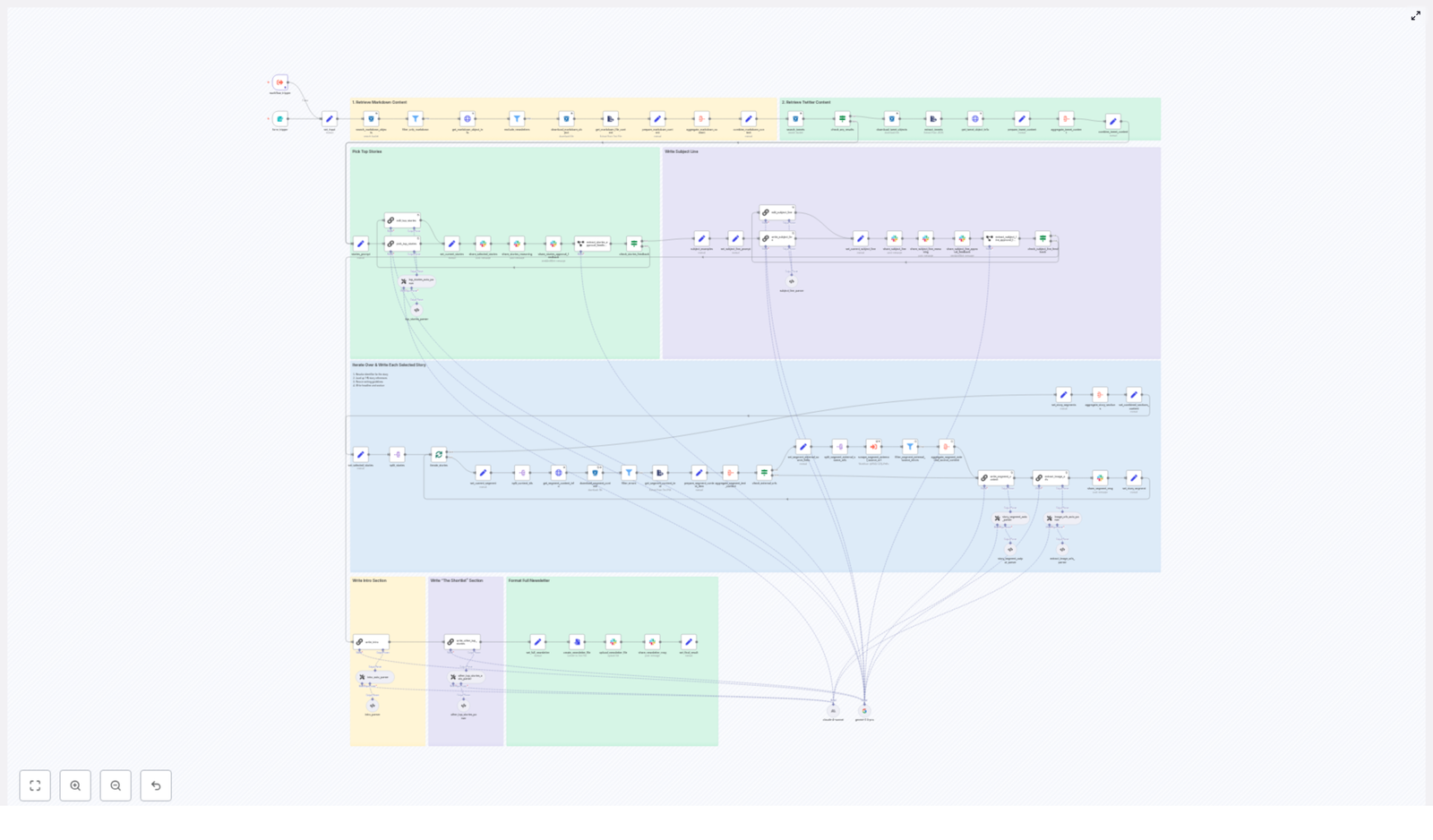Click the filter_urls_markdown filter icon
Viewport: 1433px width, 840px height.
tap(415, 118)
